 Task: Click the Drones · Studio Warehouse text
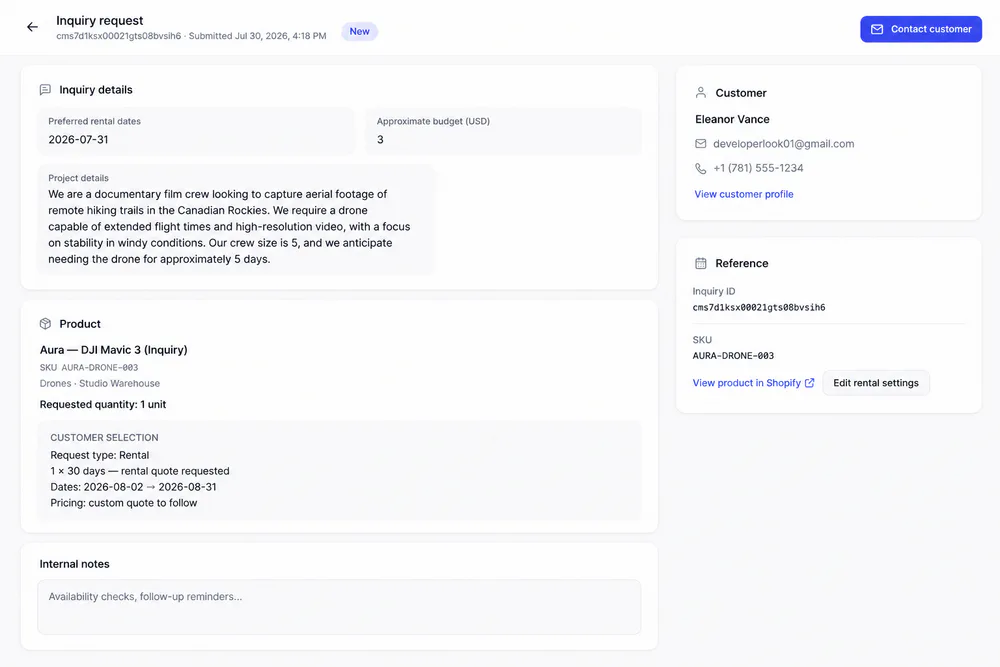click(99, 383)
